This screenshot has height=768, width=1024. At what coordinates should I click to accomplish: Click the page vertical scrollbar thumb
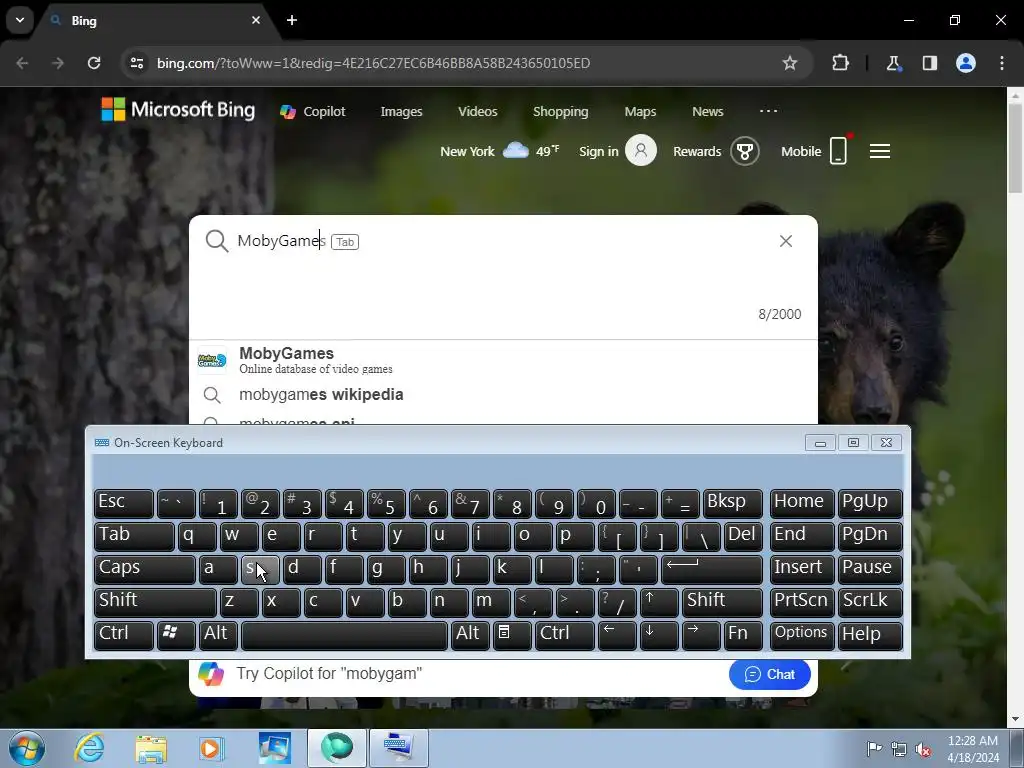tap(1015, 148)
